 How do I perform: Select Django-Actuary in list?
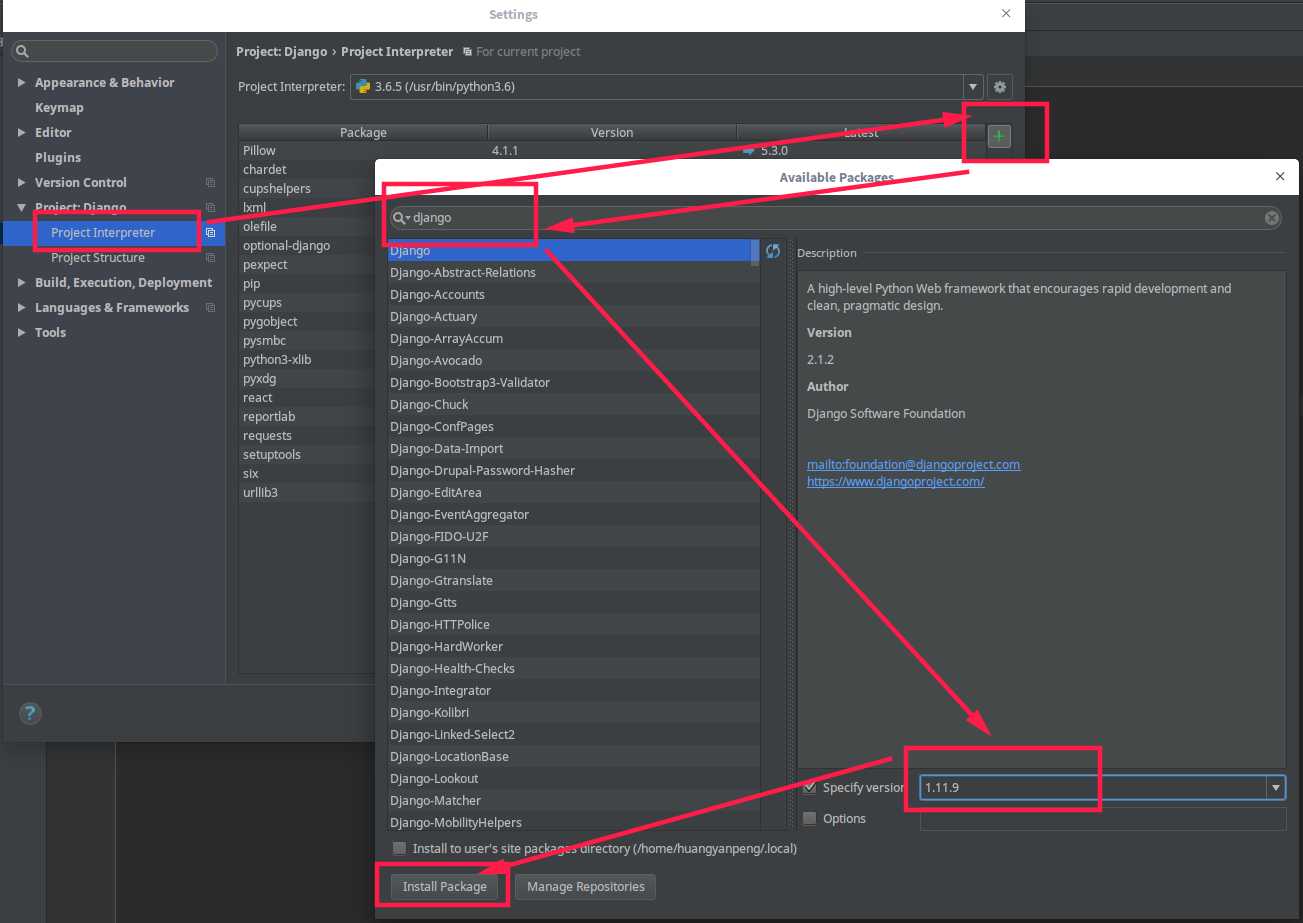click(573, 317)
